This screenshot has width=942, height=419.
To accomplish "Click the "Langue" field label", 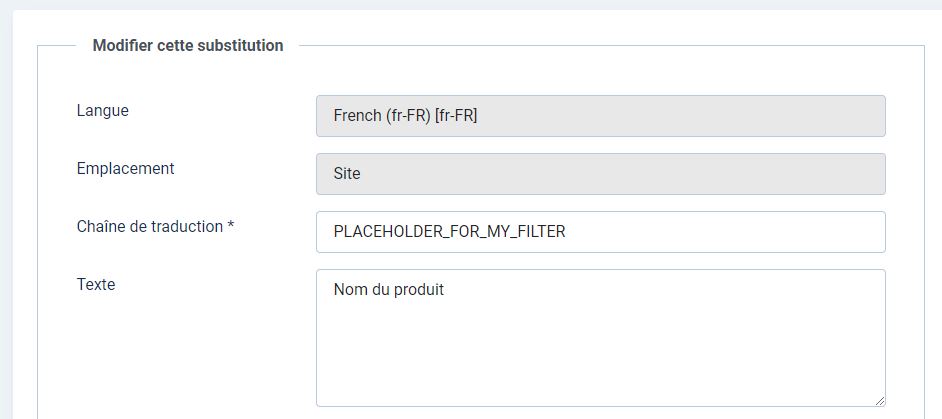I will tap(102, 111).
